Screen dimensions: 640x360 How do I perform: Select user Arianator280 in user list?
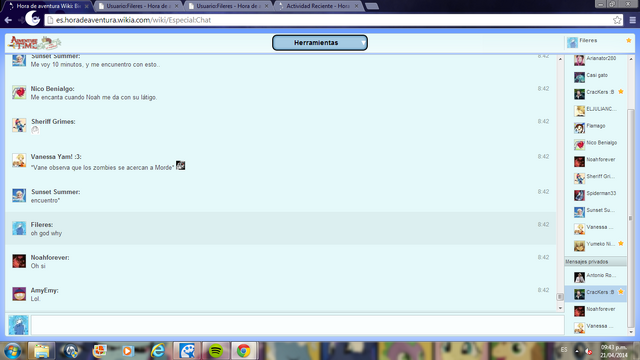pyautogui.click(x=596, y=59)
